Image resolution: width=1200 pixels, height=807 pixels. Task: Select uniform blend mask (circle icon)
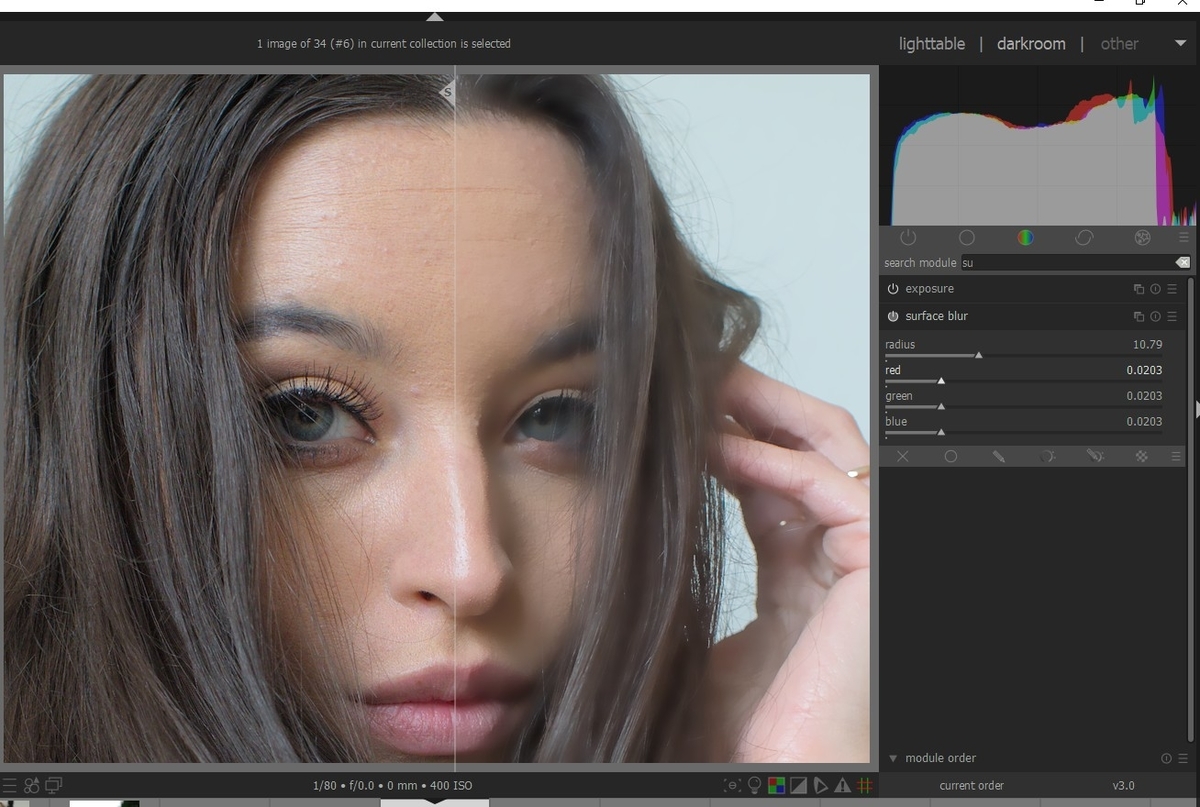pos(951,456)
